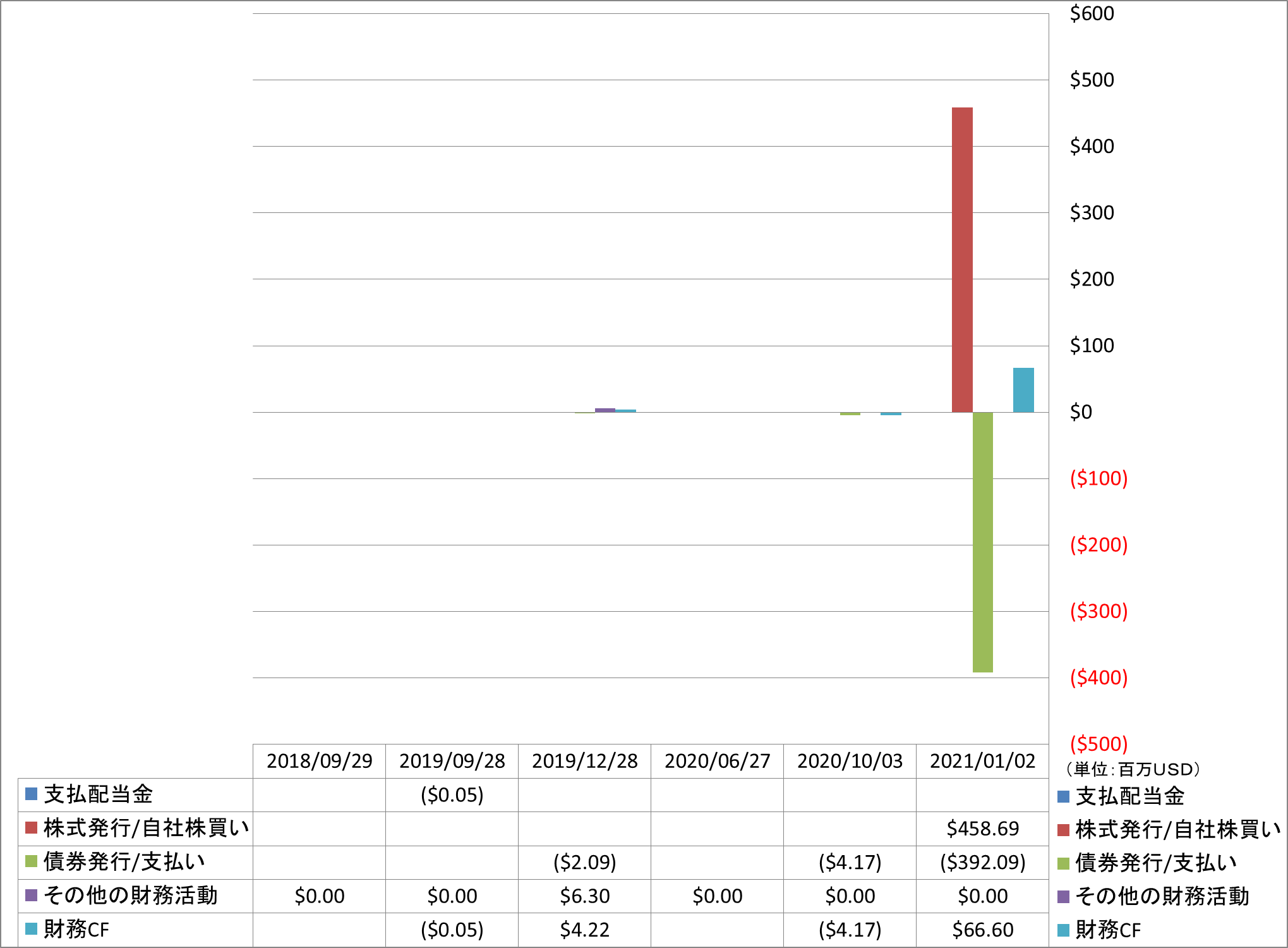The height and width of the screenshot is (948, 1288).
Task: Click the $400 axis label
Action: coord(1092,146)
